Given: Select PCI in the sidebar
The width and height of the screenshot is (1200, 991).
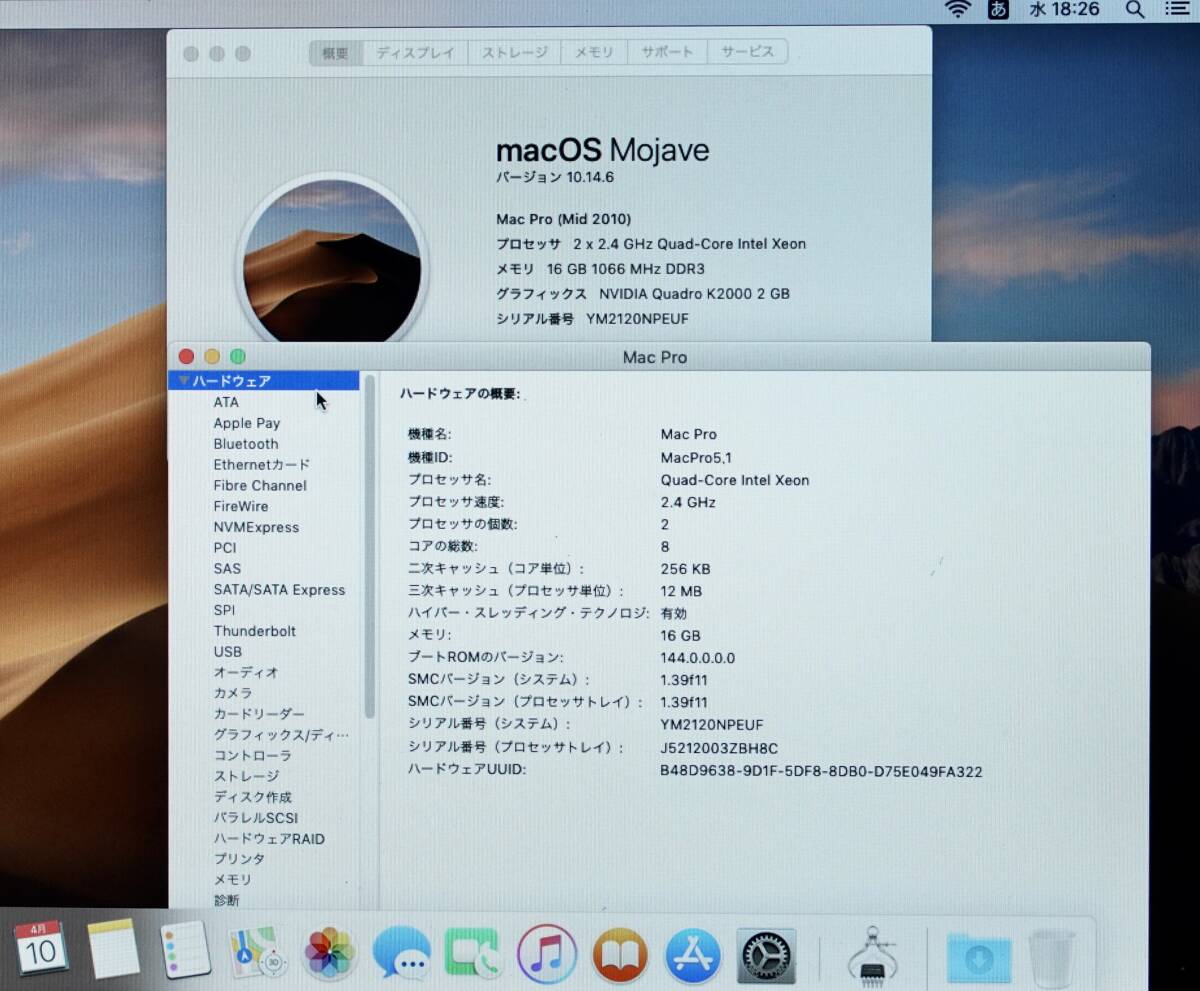Looking at the screenshot, I should pyautogui.click(x=225, y=548).
